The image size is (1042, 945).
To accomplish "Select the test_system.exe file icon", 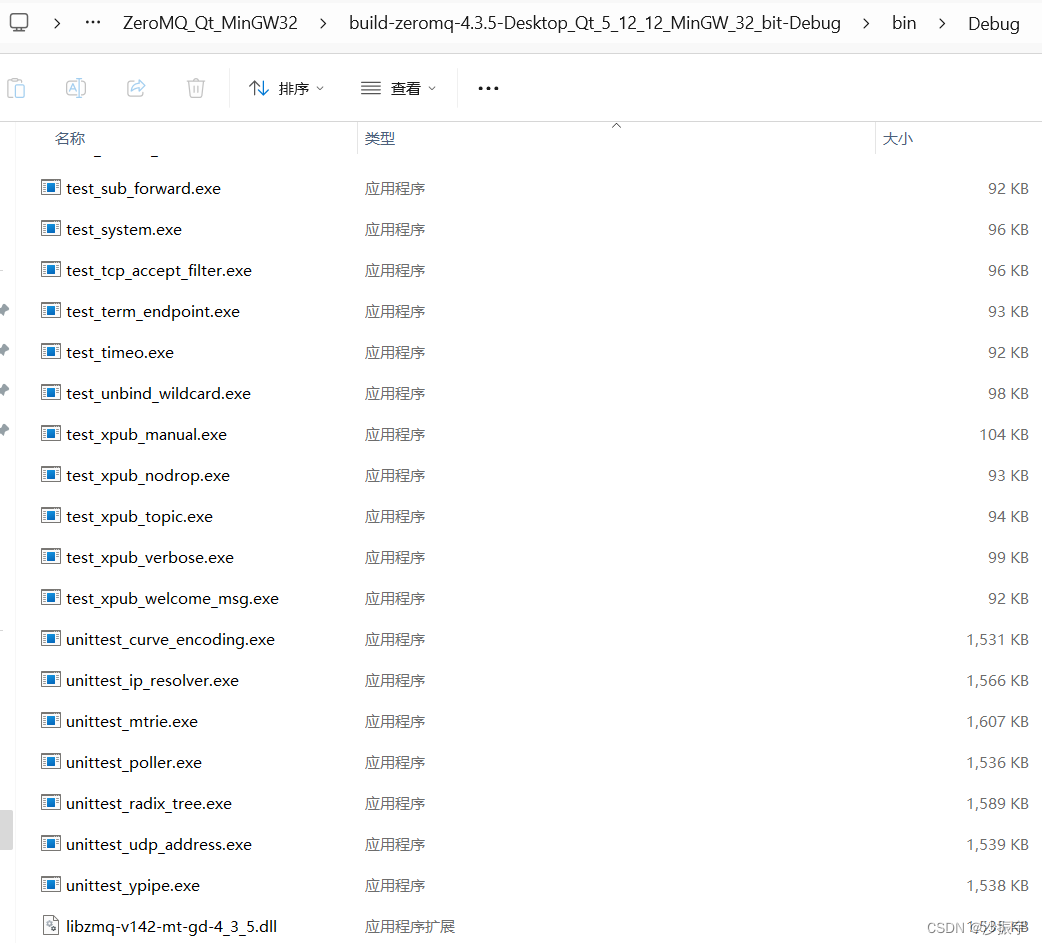I will [x=51, y=228].
